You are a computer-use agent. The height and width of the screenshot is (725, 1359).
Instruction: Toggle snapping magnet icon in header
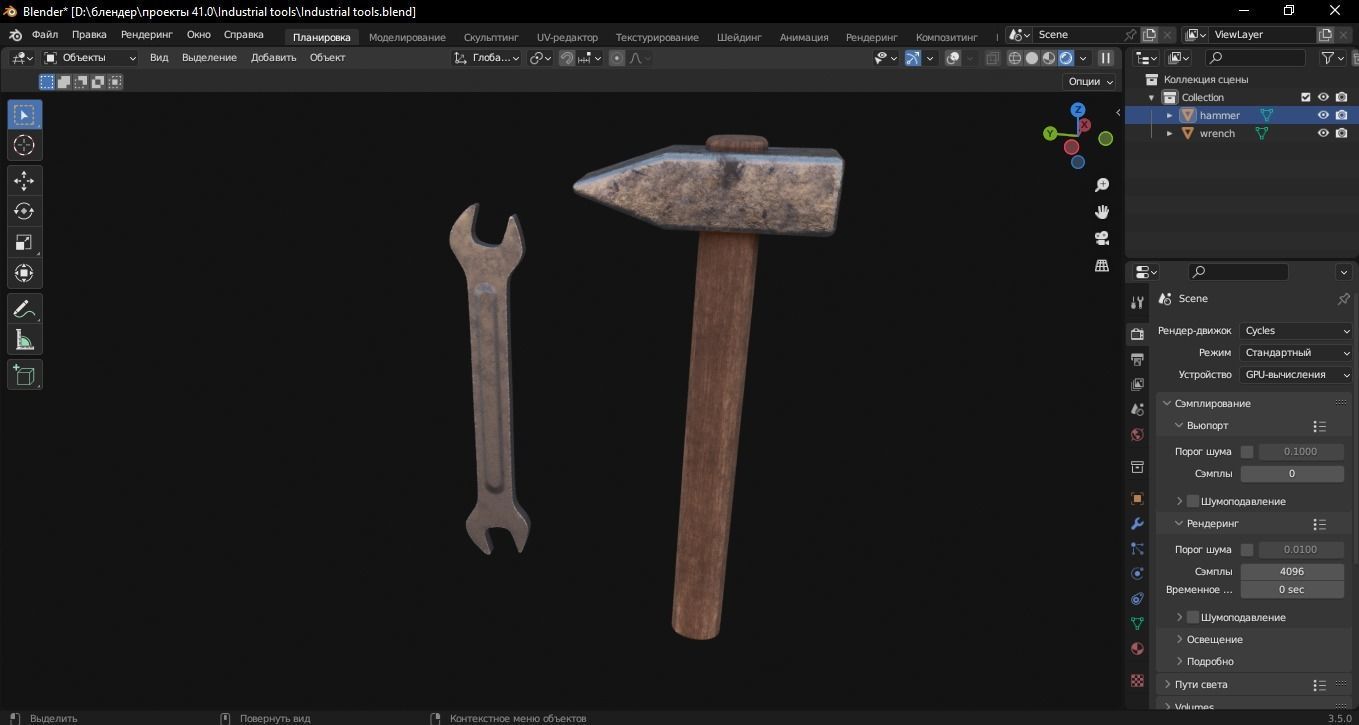[x=567, y=58]
